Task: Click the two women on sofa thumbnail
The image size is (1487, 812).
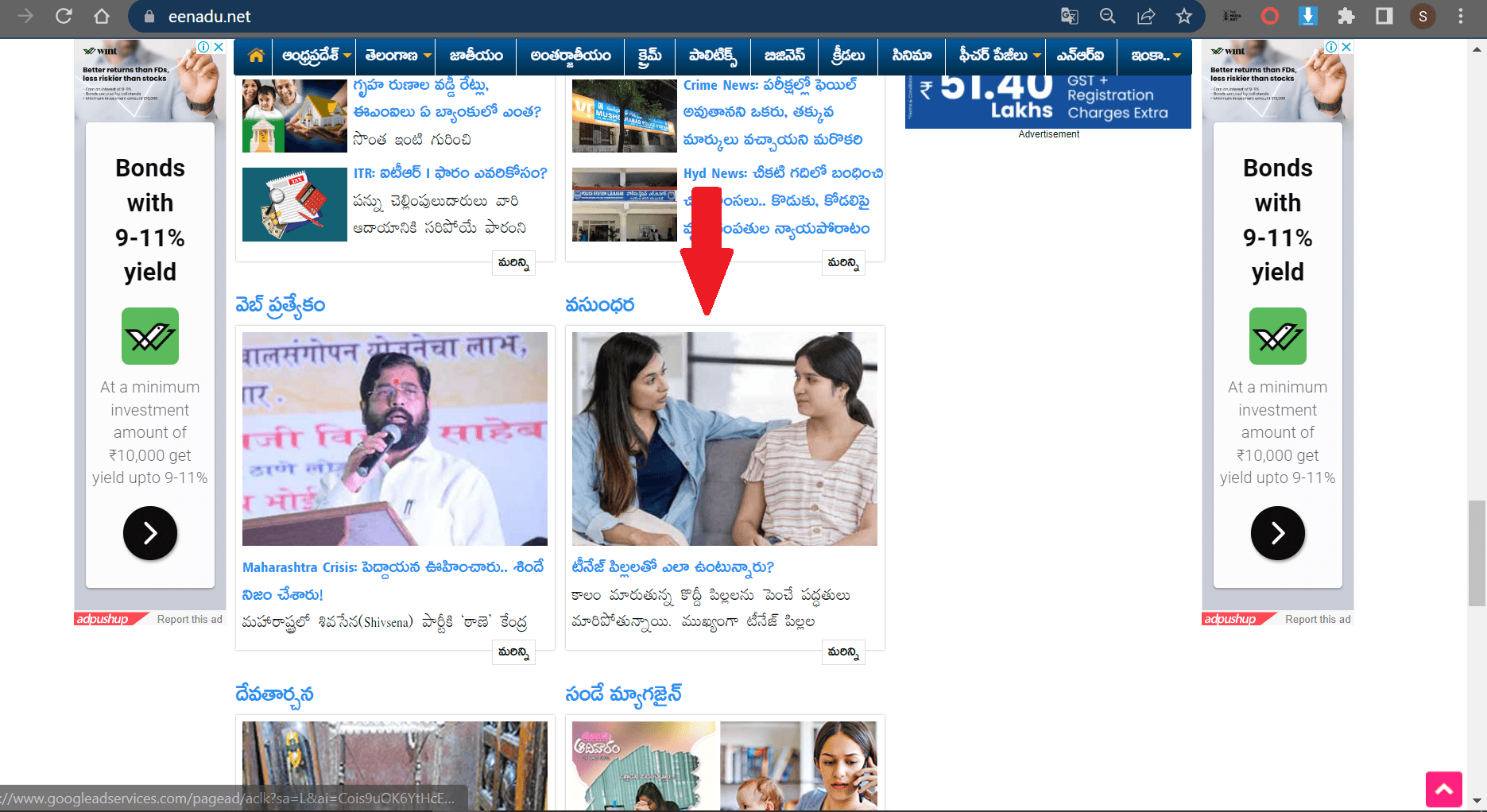Action: [725, 439]
